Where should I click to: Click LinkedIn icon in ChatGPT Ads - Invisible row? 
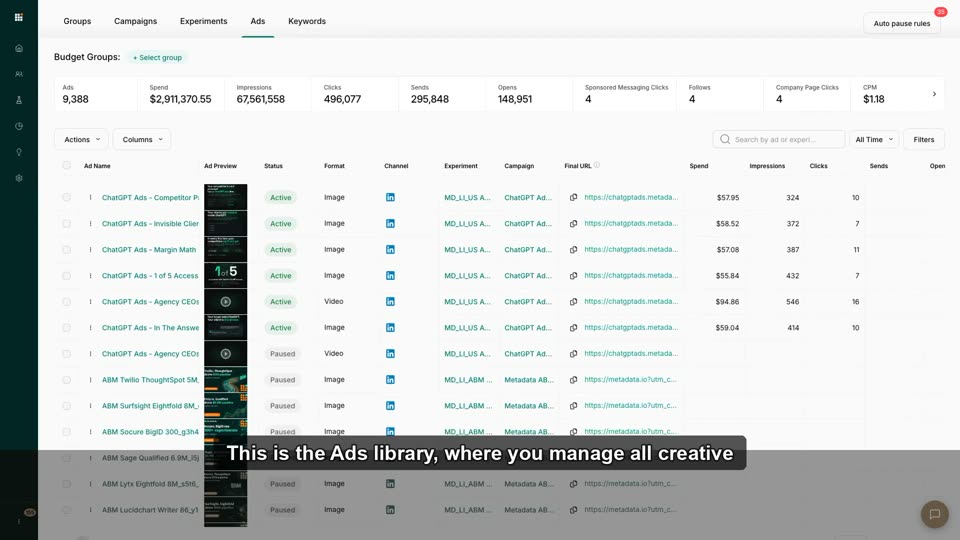(390, 223)
